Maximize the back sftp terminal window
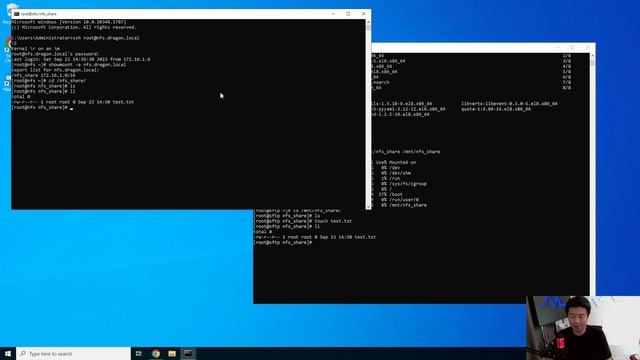640x360 pixels. pos(573,47)
